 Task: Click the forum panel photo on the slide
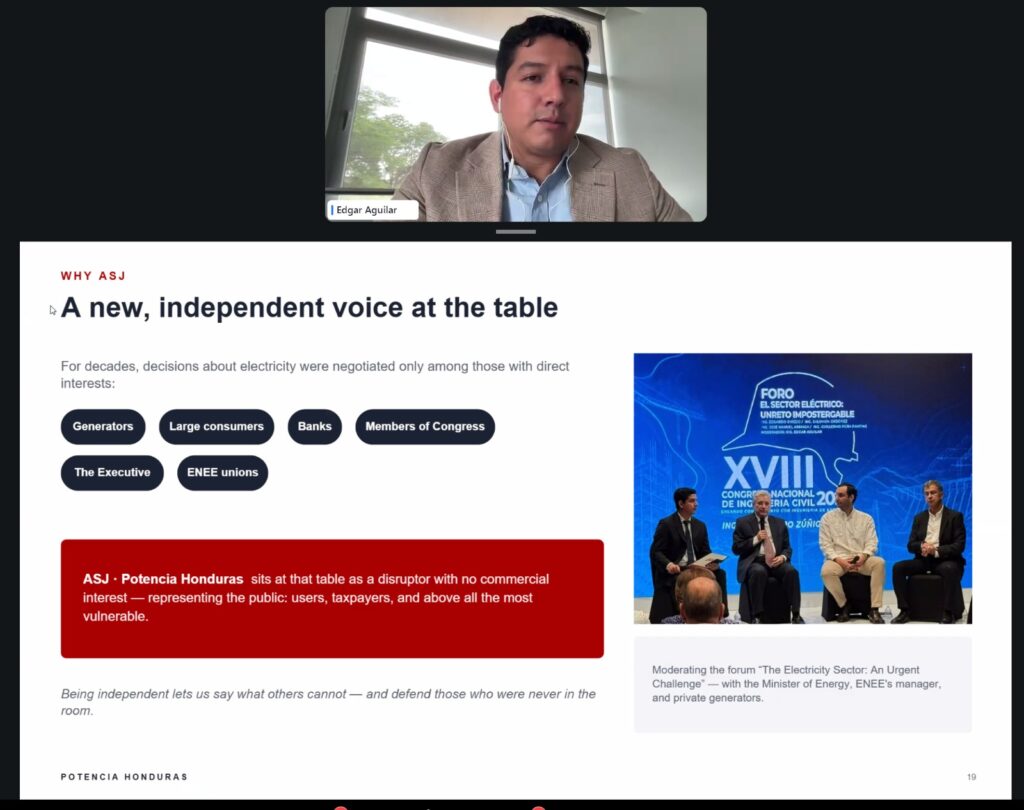(803, 489)
